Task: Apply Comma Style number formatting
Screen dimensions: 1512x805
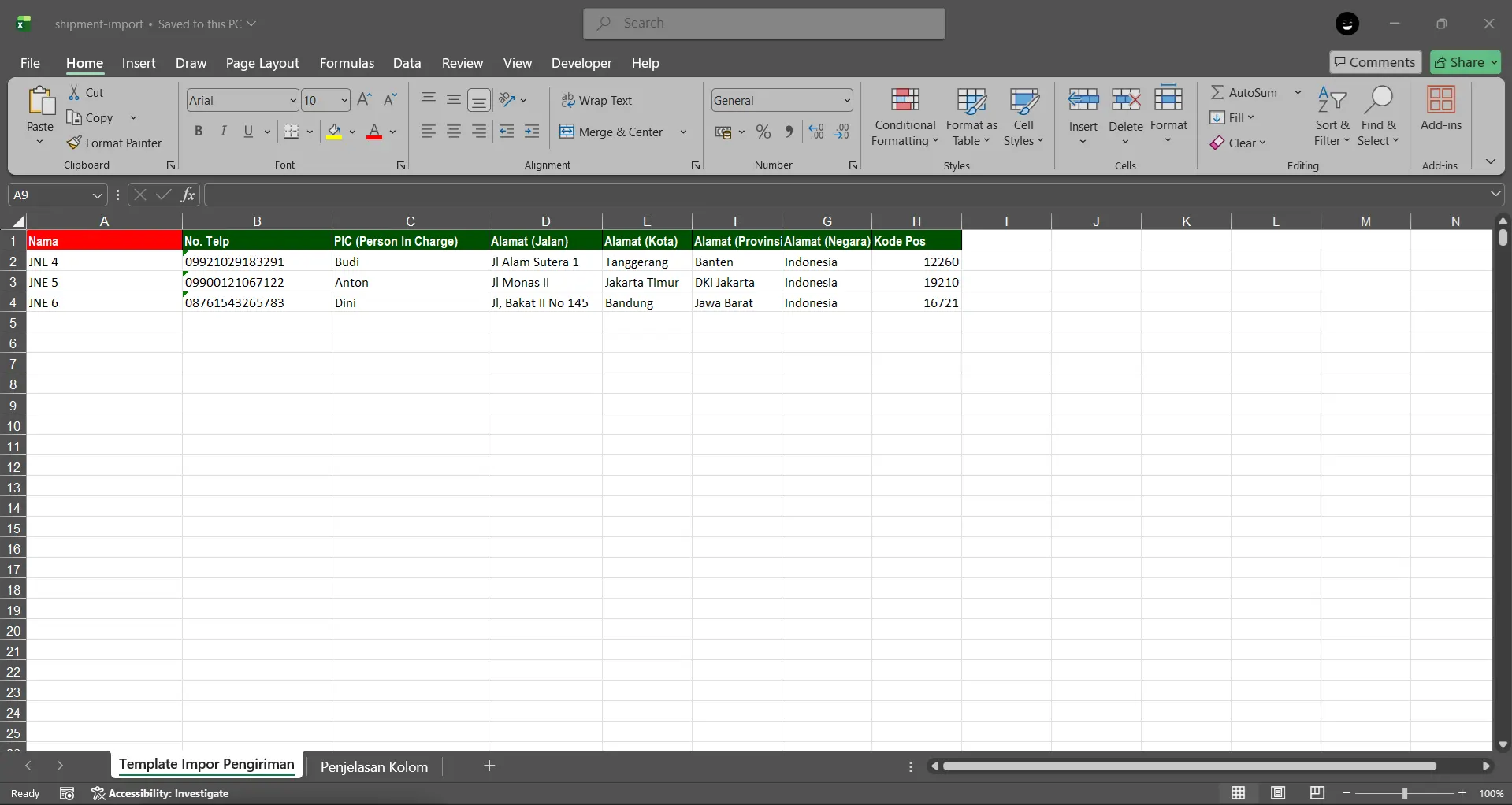Action: pos(789,132)
